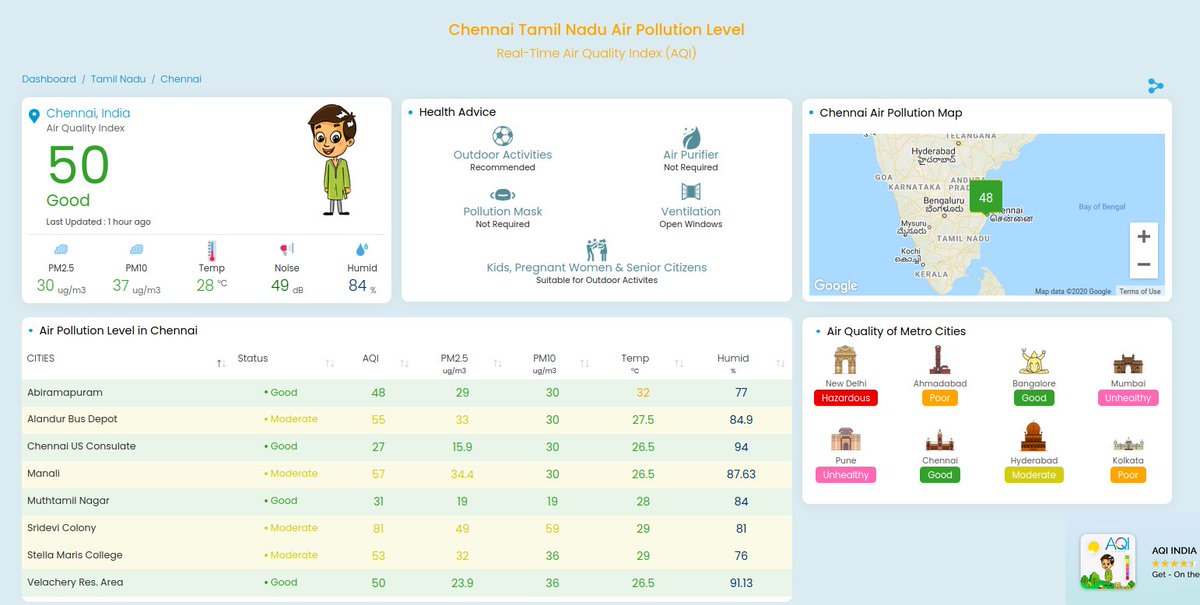Click the location pin icon beside Chennai, India

click(x=36, y=118)
